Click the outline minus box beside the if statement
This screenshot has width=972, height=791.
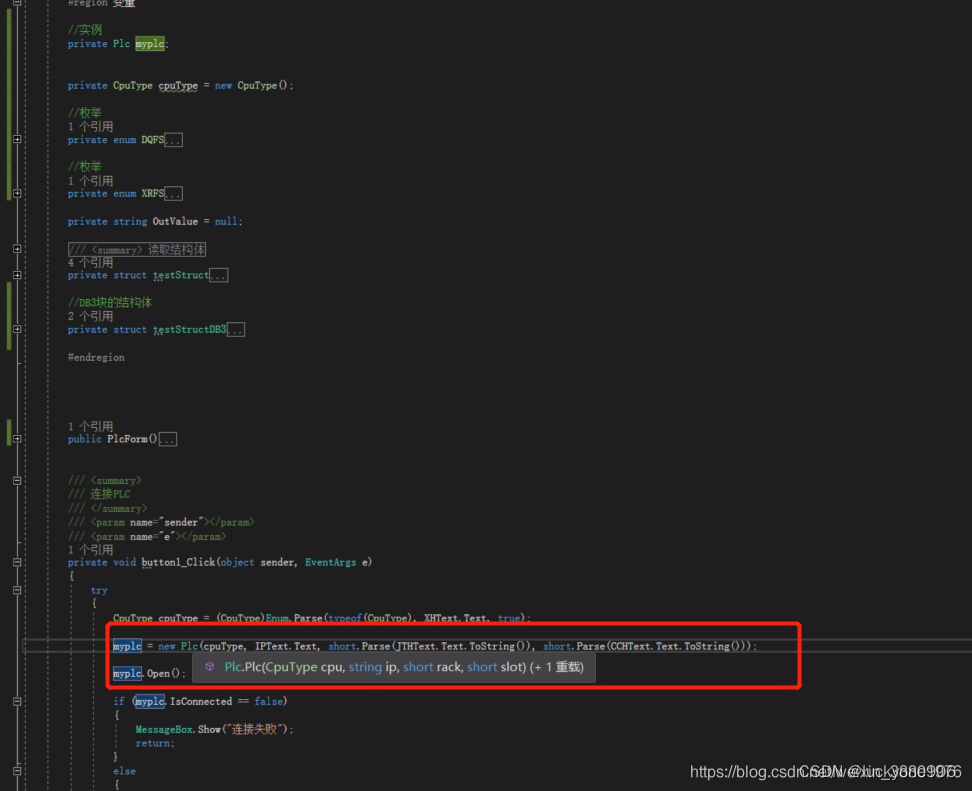(x=16, y=701)
